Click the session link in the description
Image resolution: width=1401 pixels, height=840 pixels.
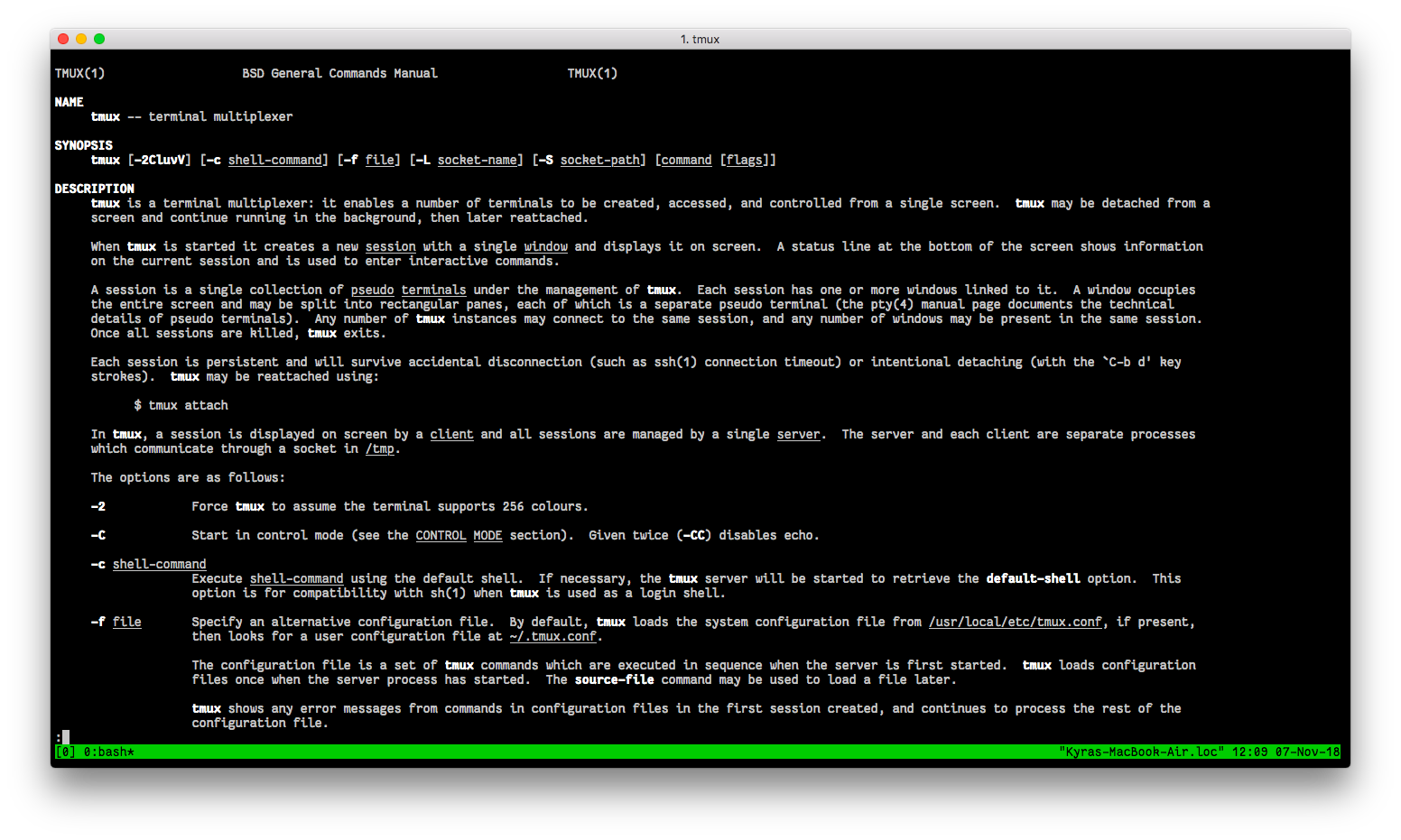[390, 245]
